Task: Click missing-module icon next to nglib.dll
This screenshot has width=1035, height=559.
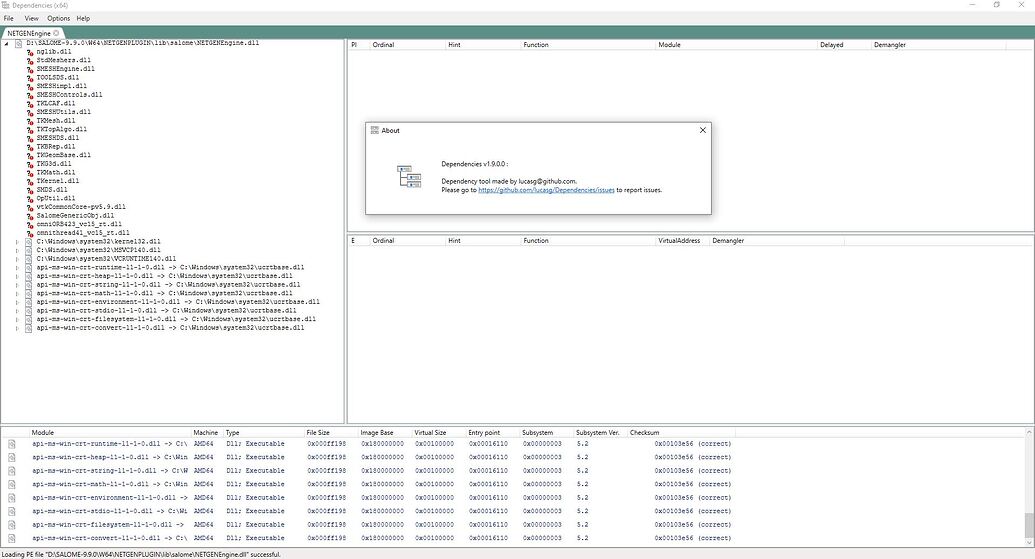Action: coord(30,52)
